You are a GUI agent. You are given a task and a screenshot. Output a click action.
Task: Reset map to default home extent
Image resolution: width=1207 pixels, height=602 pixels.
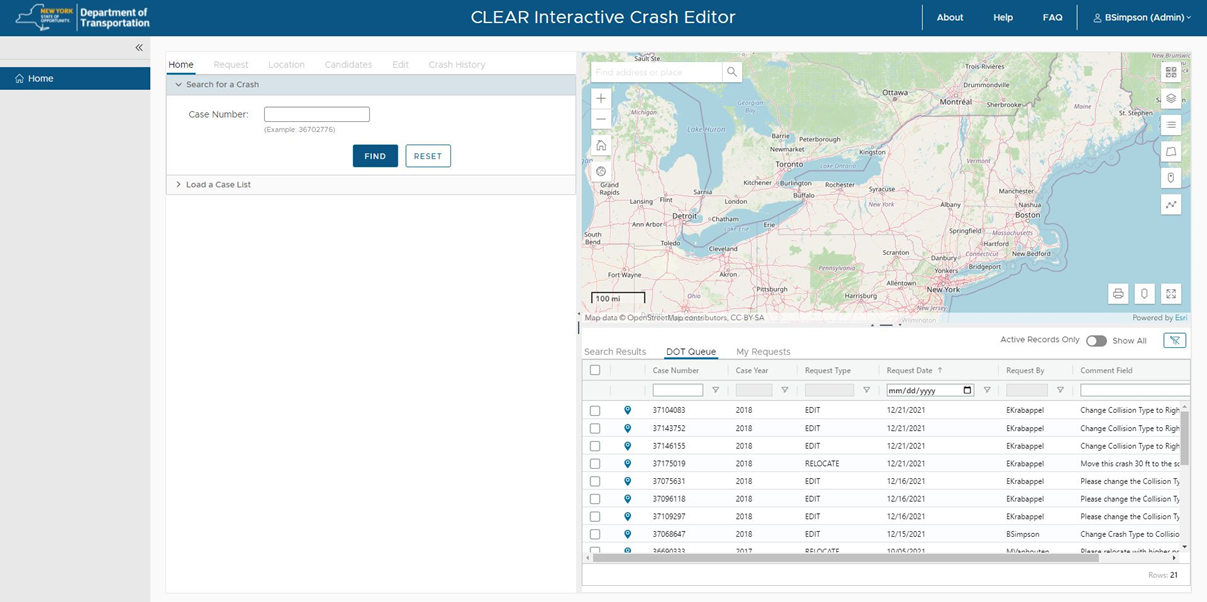click(601, 145)
